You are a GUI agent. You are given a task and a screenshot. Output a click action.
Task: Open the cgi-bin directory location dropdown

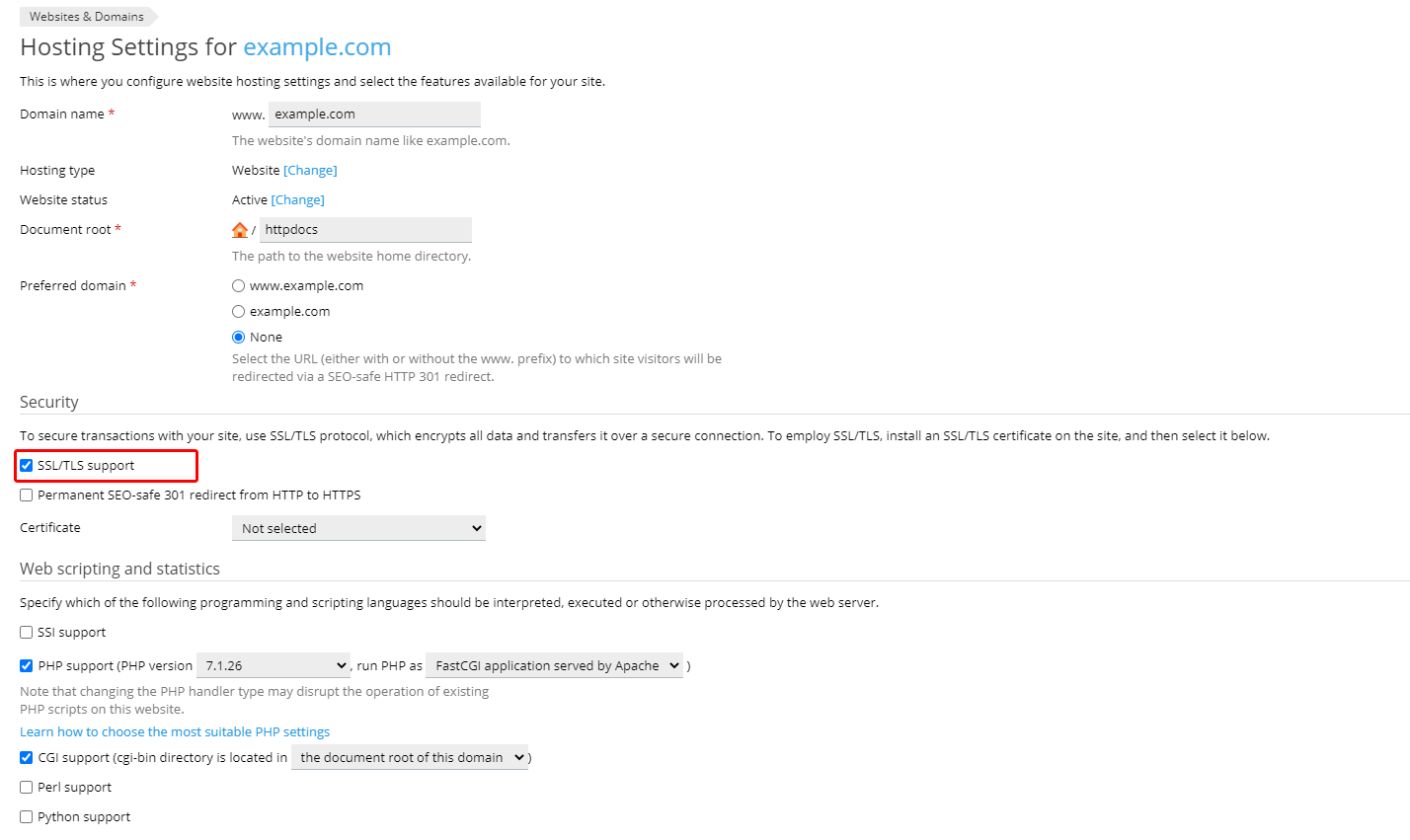coord(410,757)
